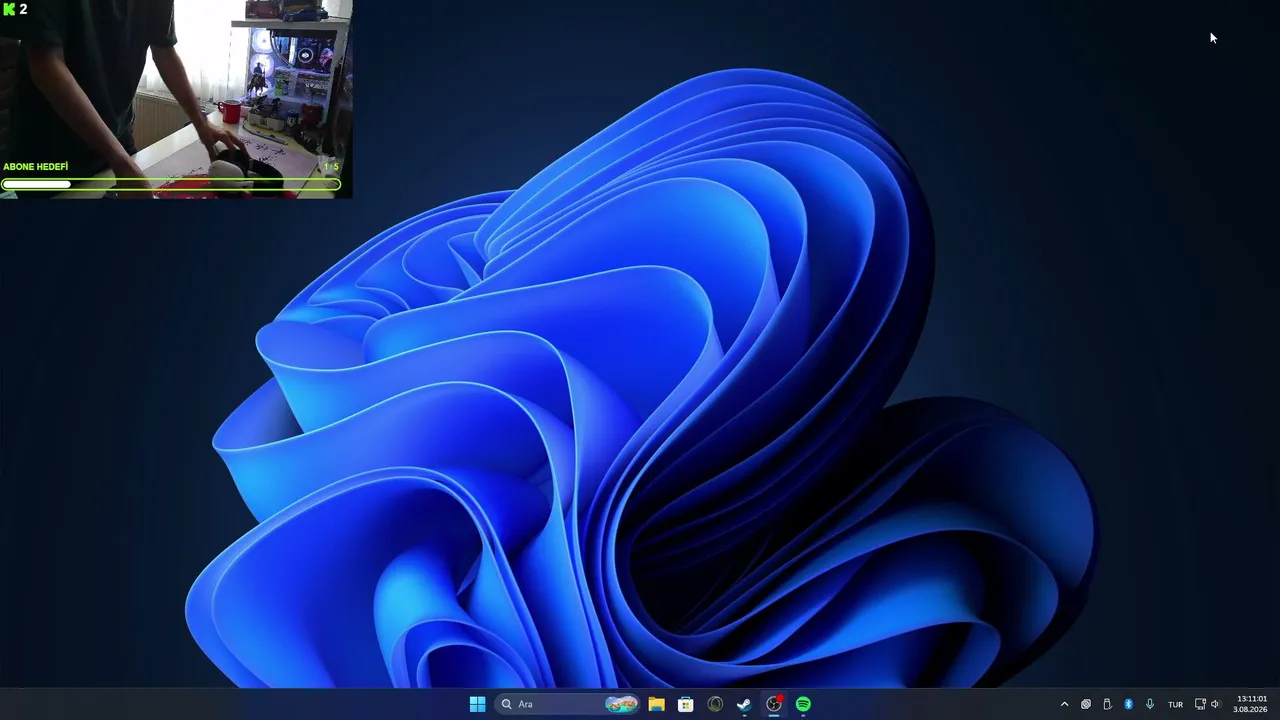This screenshot has height=720, width=1280.
Task: Open File Explorer from taskbar
Action: [x=656, y=704]
